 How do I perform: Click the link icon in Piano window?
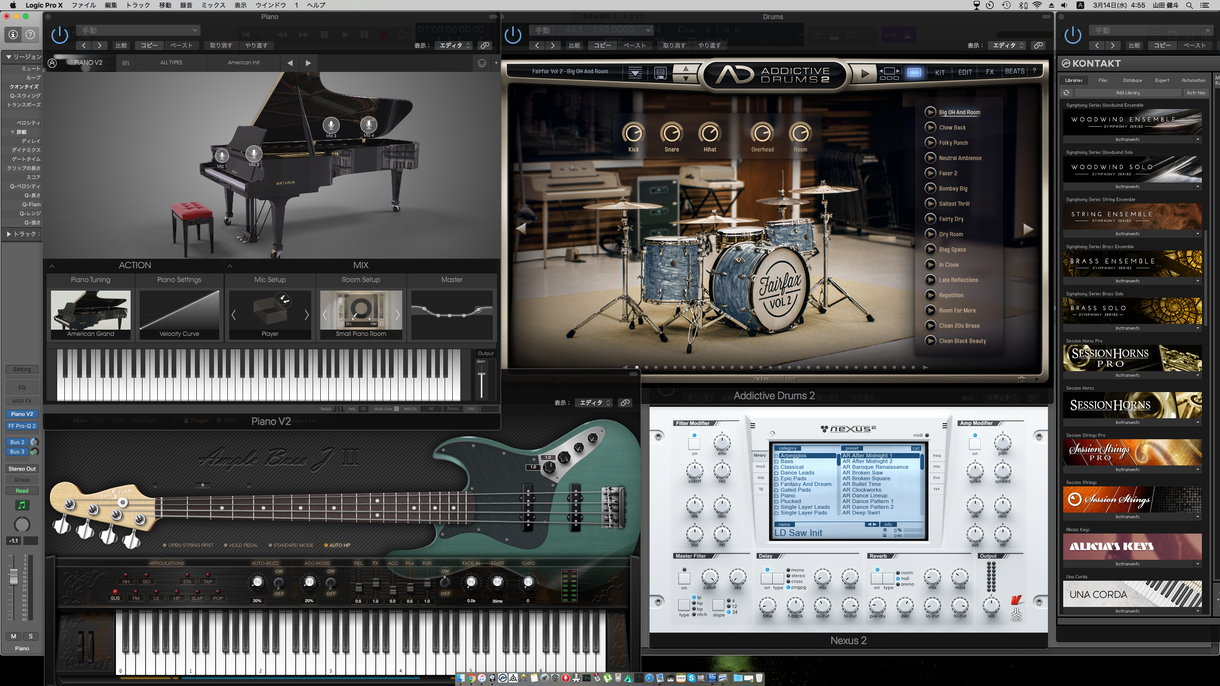click(x=485, y=46)
